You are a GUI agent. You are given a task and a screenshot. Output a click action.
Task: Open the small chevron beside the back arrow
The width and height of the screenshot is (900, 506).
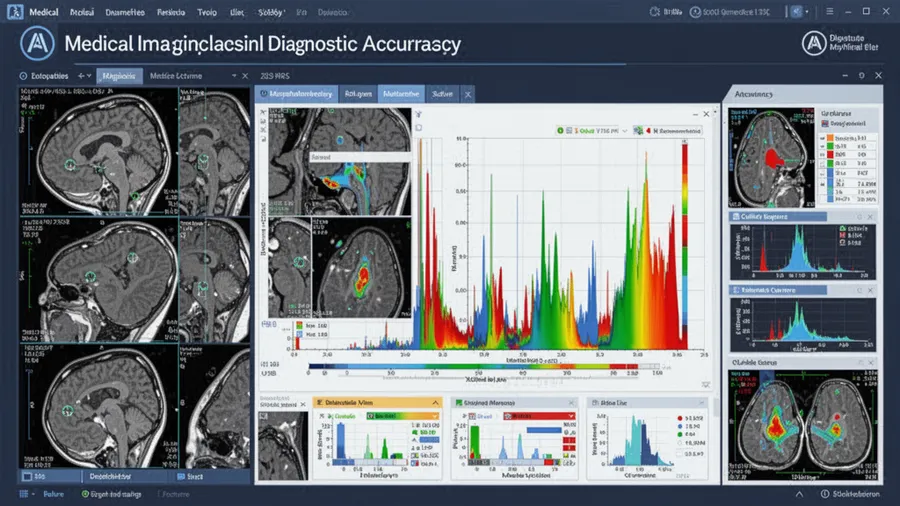89,76
